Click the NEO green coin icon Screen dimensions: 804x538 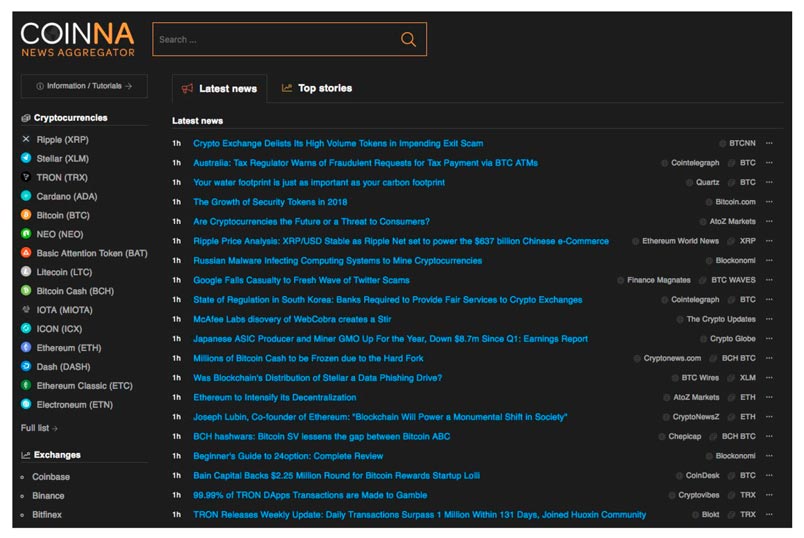[26, 234]
